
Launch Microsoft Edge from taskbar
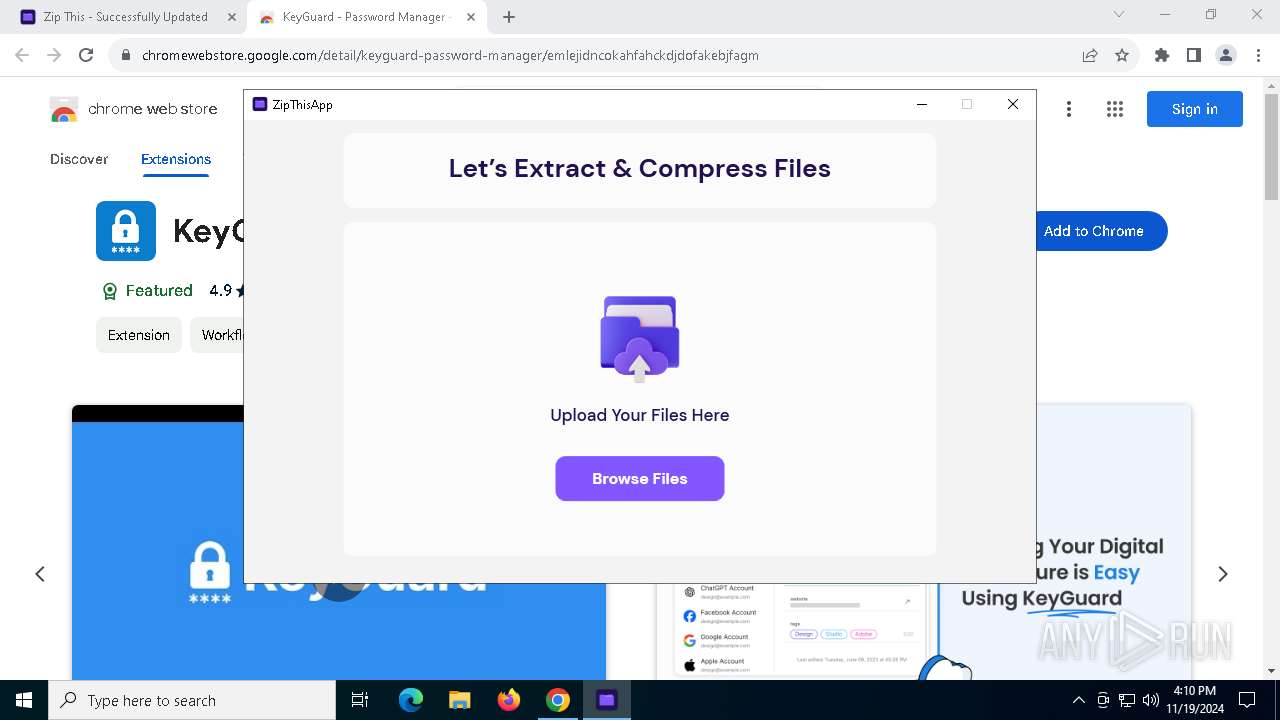411,700
